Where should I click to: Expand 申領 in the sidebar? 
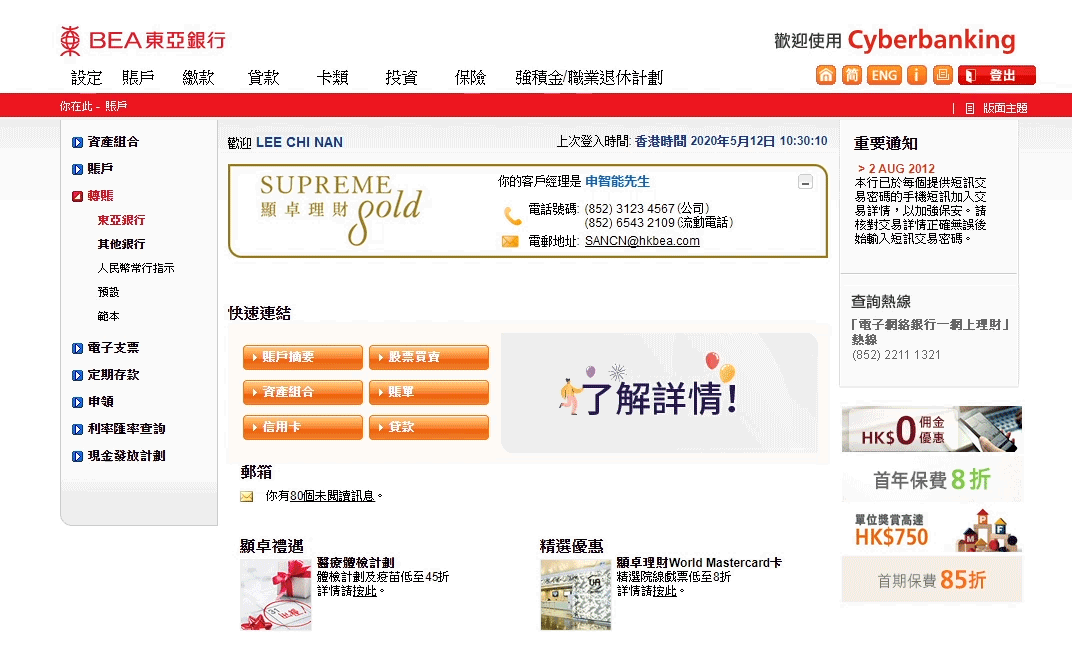click(x=93, y=402)
